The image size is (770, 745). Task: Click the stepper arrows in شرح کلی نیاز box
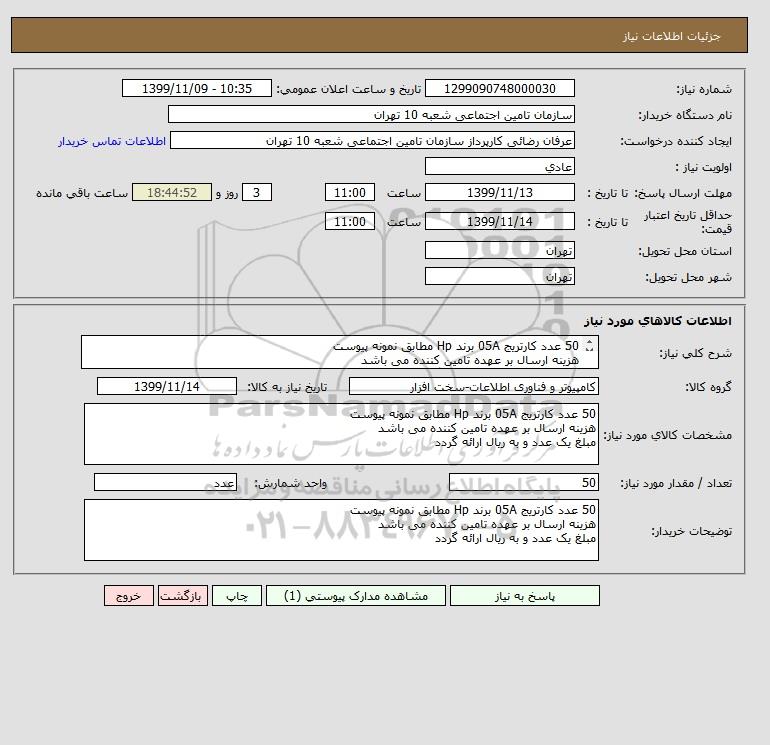(590, 346)
